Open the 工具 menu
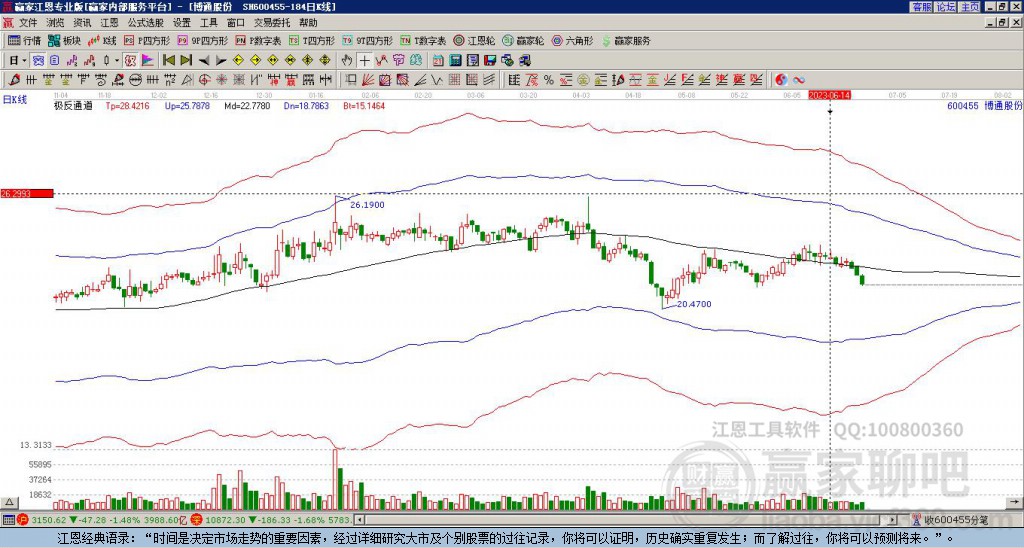 pyautogui.click(x=208, y=23)
